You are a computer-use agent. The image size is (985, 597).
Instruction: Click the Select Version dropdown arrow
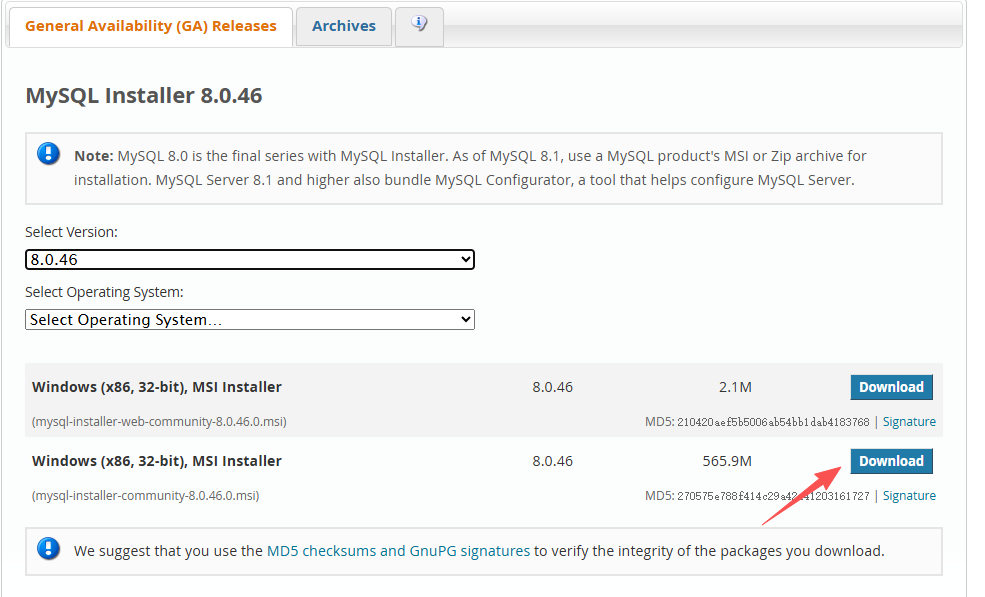[465, 260]
